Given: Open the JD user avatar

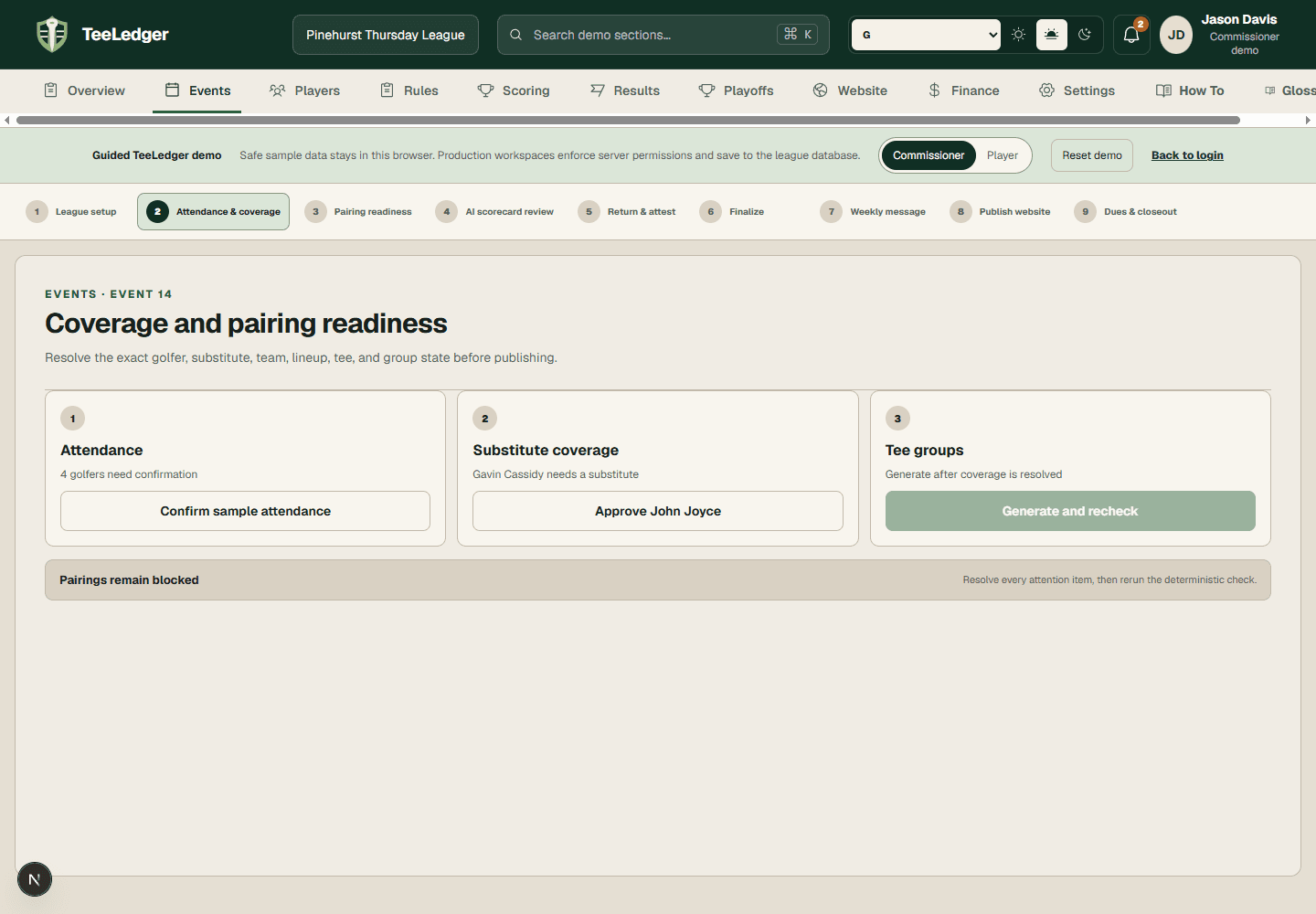Looking at the screenshot, I should coord(1176,35).
